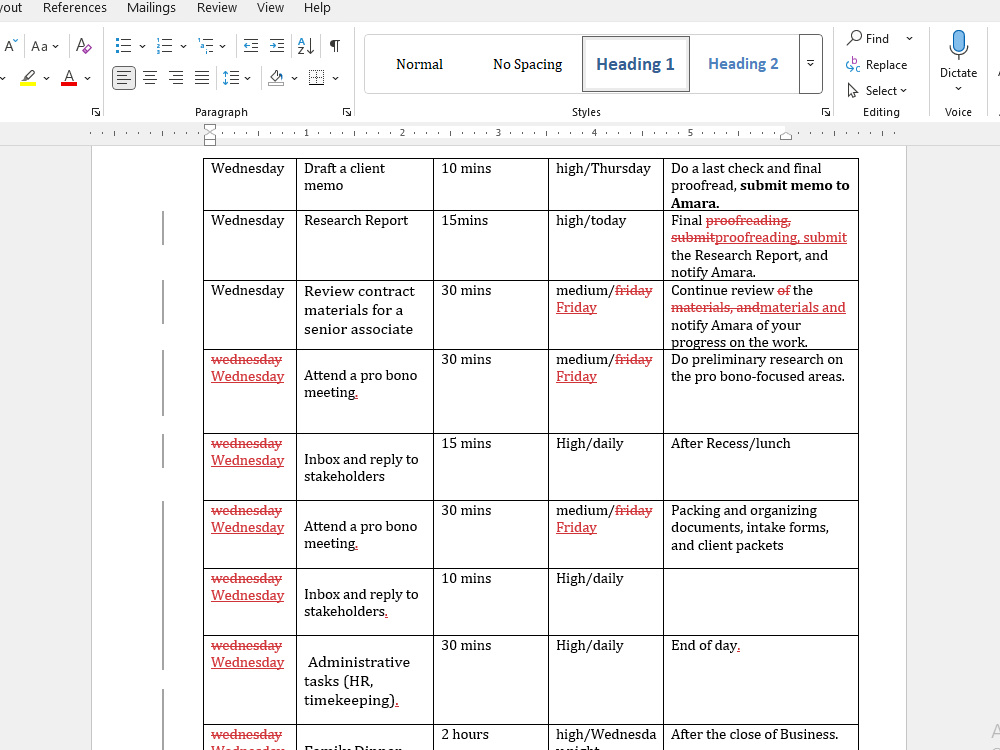Image resolution: width=1000 pixels, height=750 pixels.
Task: Click the '15mins' duration cell
Action: (x=491, y=246)
